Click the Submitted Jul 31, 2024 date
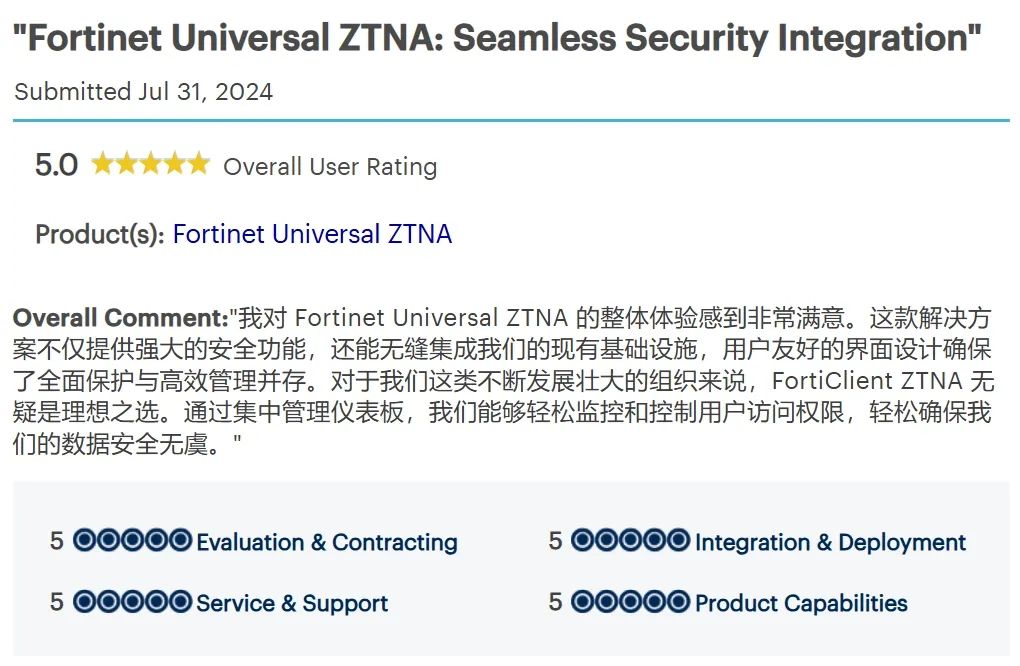The width and height of the screenshot is (1020, 666). 143,92
